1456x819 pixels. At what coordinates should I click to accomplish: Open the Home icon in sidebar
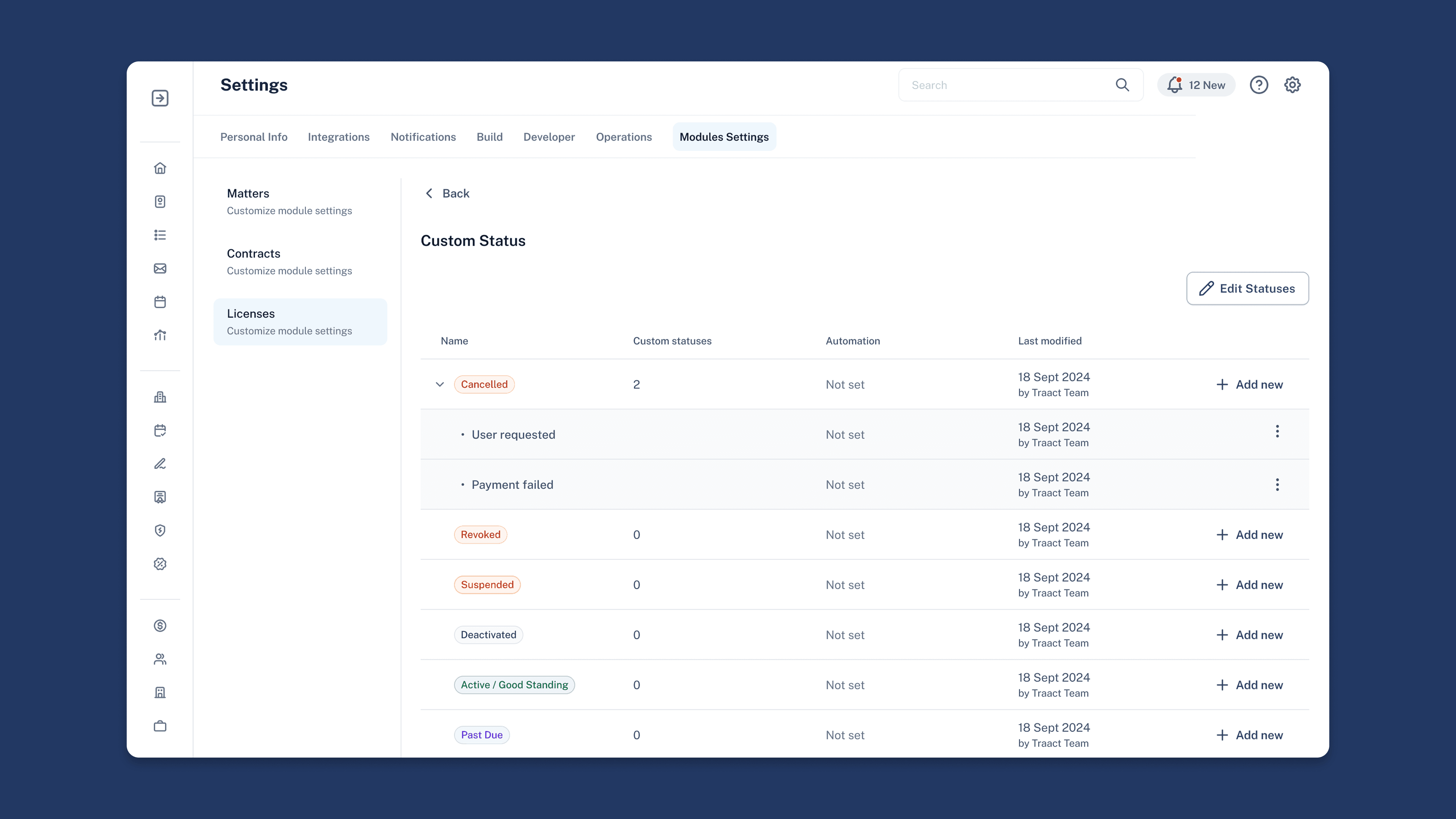coord(160,168)
